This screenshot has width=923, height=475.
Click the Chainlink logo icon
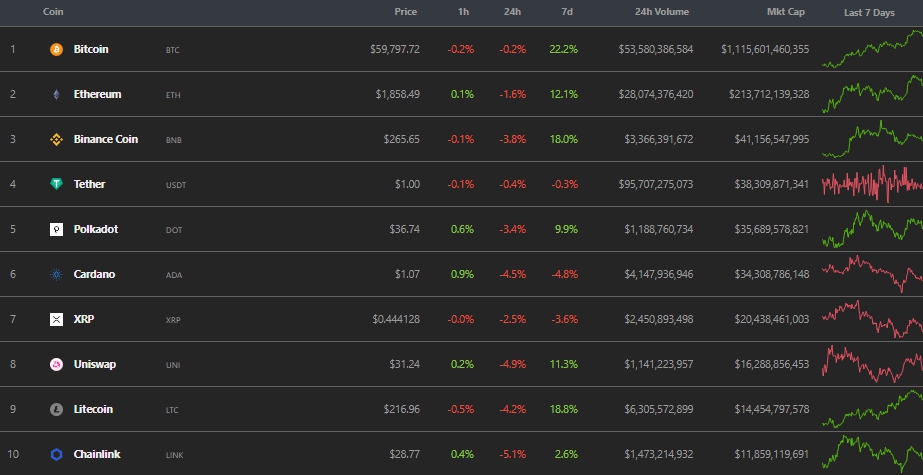coord(56,454)
